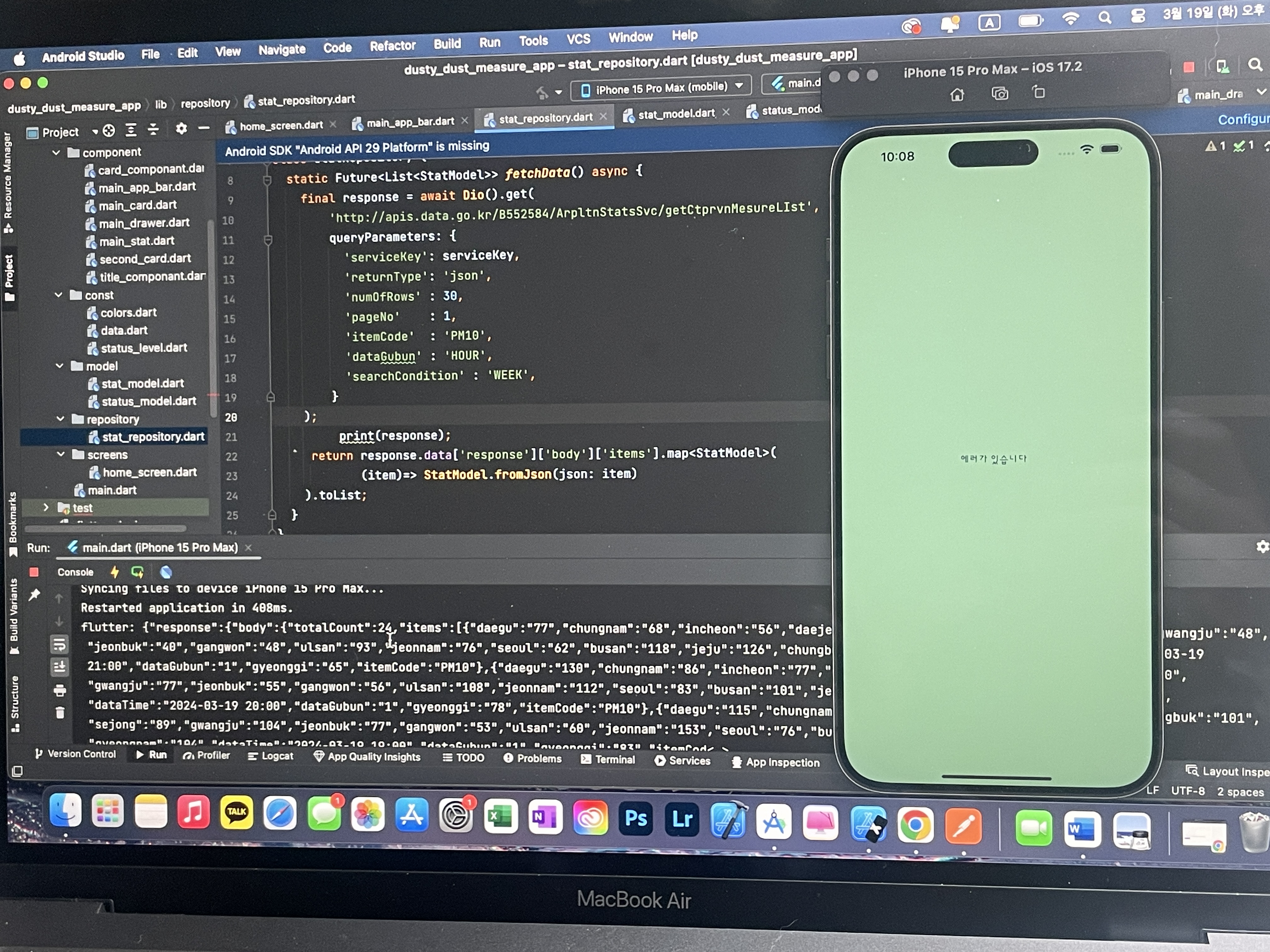Open Spotlight search in the macOS menu bar
The image size is (1270, 952).
[x=1105, y=18]
